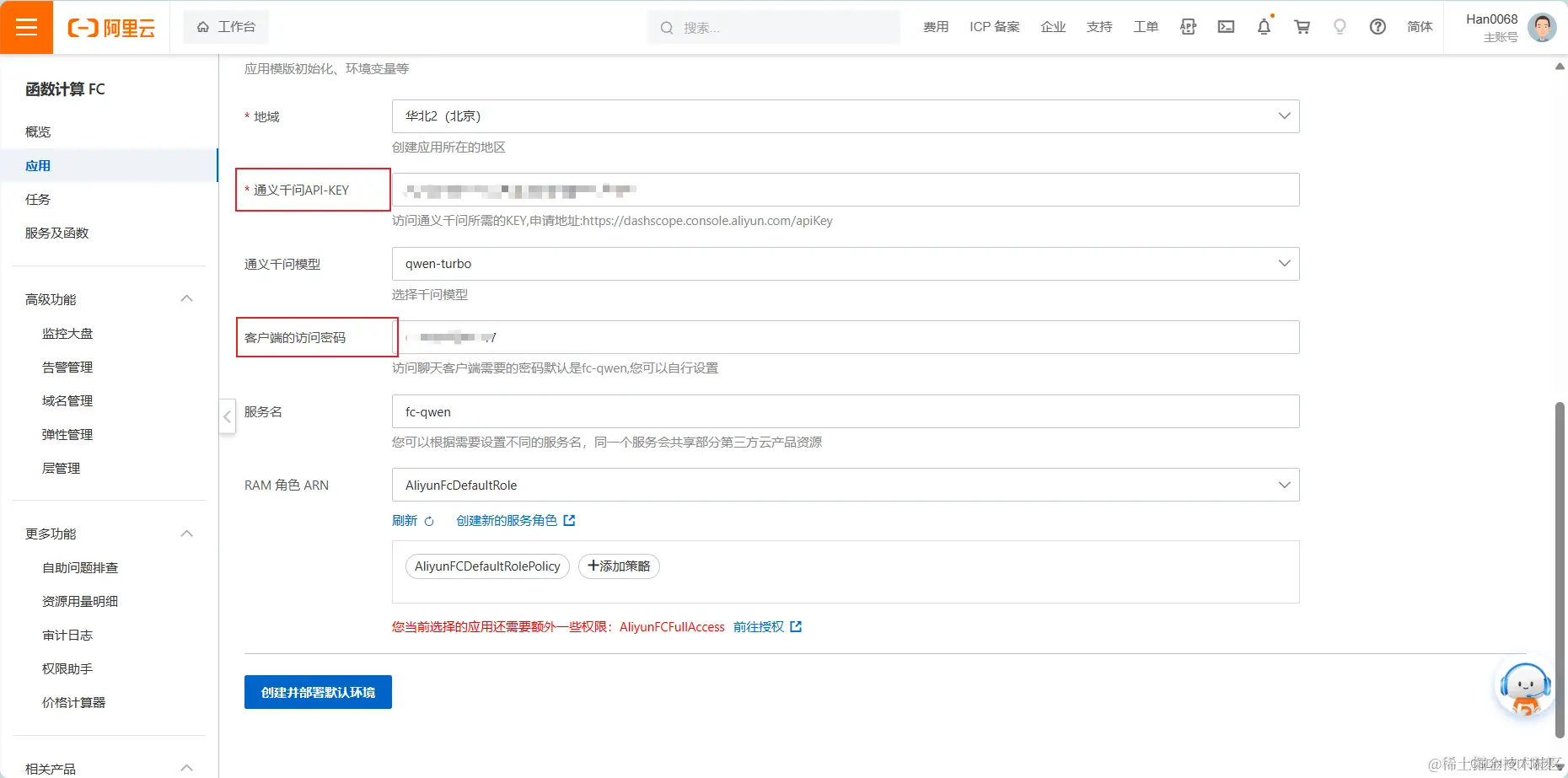1568x778 pixels.
Task: Collapse the left sidebar with arrow handle
Action: (x=227, y=416)
